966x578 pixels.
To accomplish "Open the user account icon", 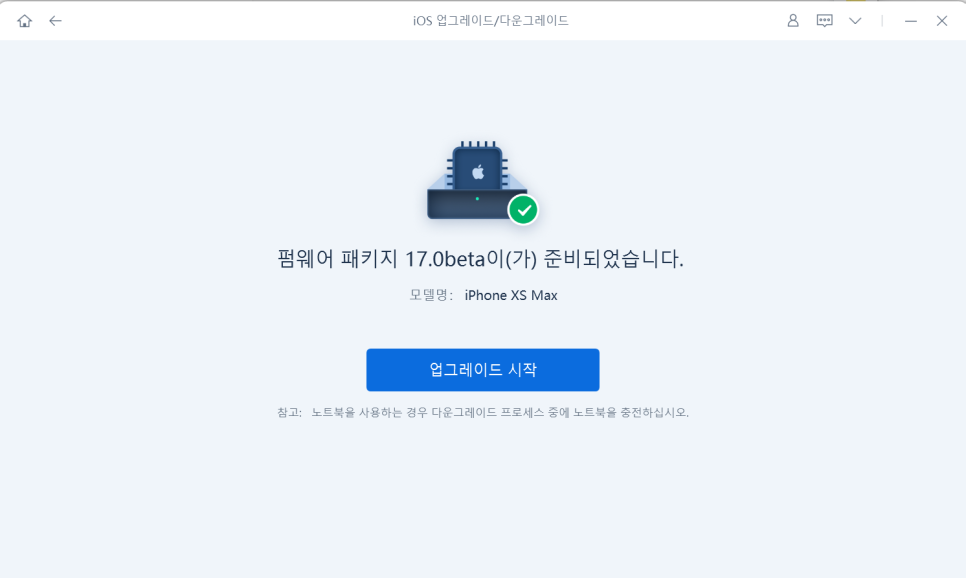I will (x=793, y=21).
